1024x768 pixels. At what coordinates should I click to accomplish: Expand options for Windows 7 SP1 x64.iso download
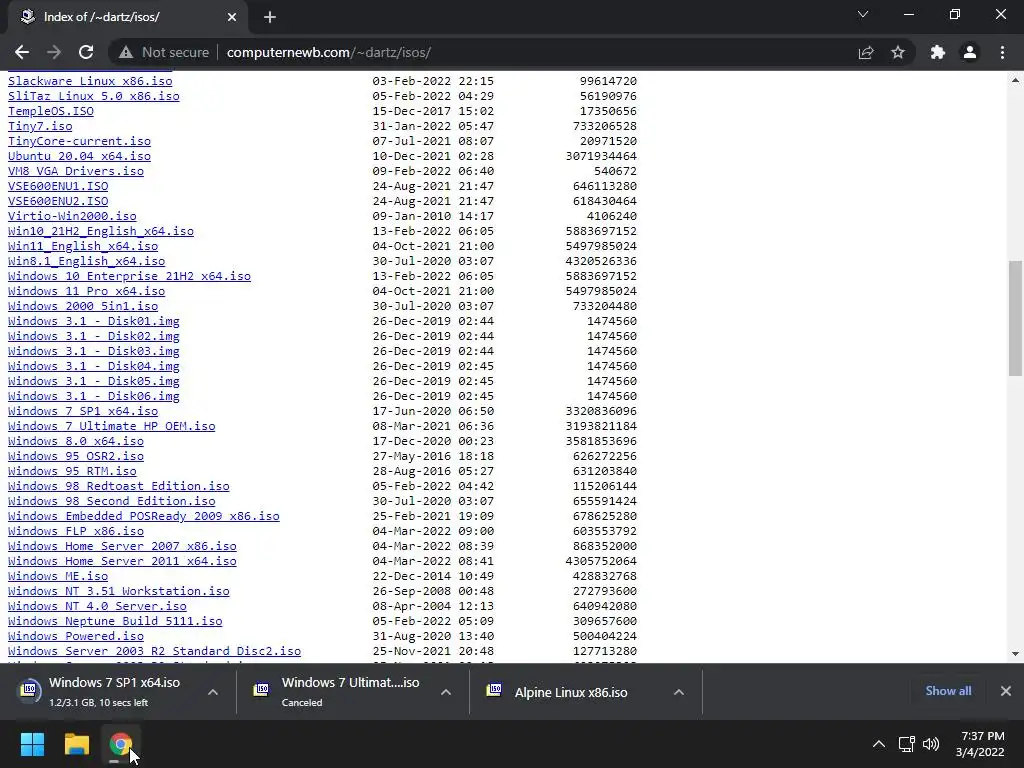pyautogui.click(x=213, y=692)
